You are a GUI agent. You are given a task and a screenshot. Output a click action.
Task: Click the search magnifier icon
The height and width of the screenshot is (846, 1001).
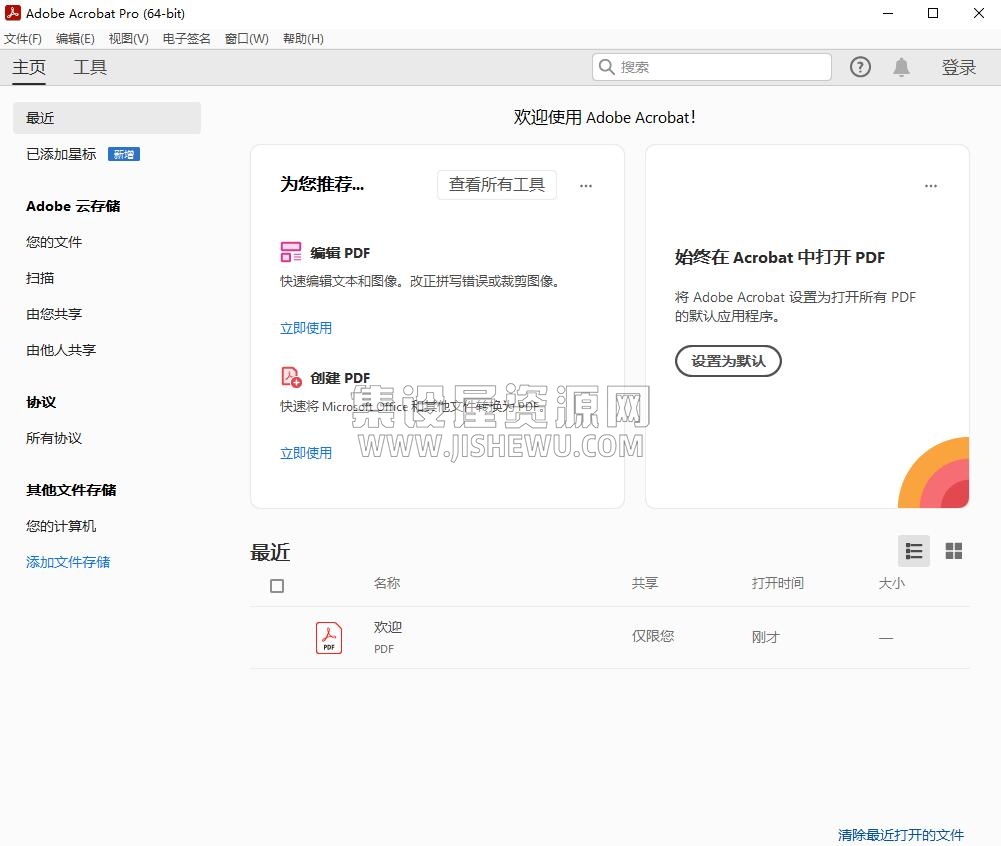click(606, 67)
